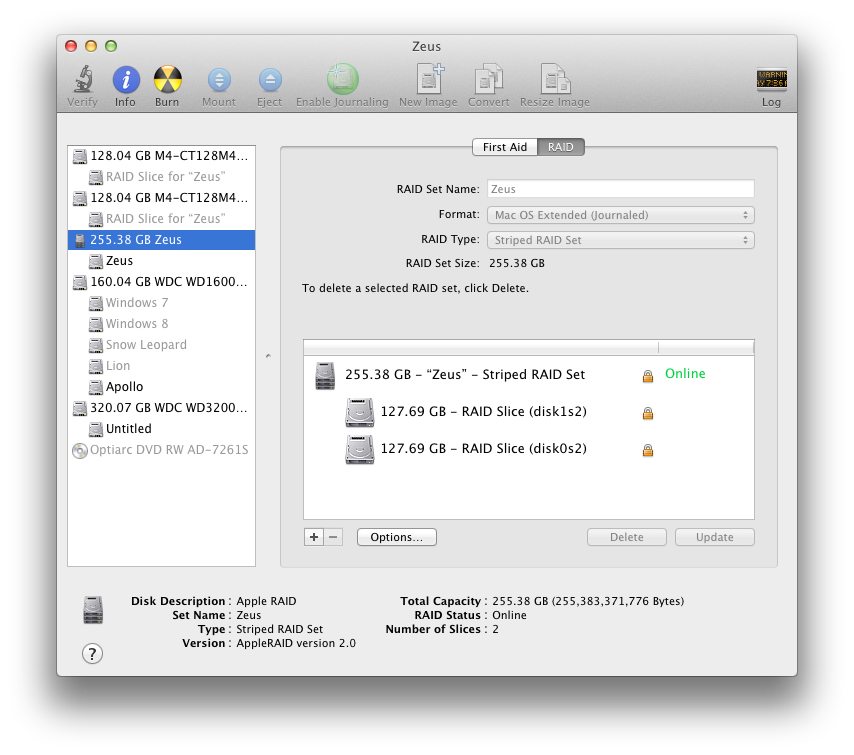
Task: Select the Snow Leopard partition
Action: tap(161, 345)
